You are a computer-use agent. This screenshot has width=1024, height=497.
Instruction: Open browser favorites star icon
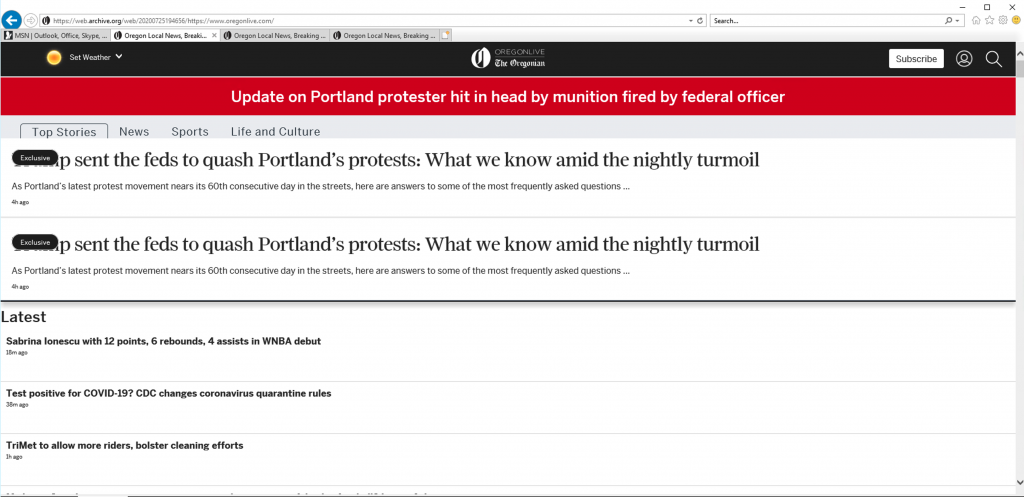coord(989,21)
